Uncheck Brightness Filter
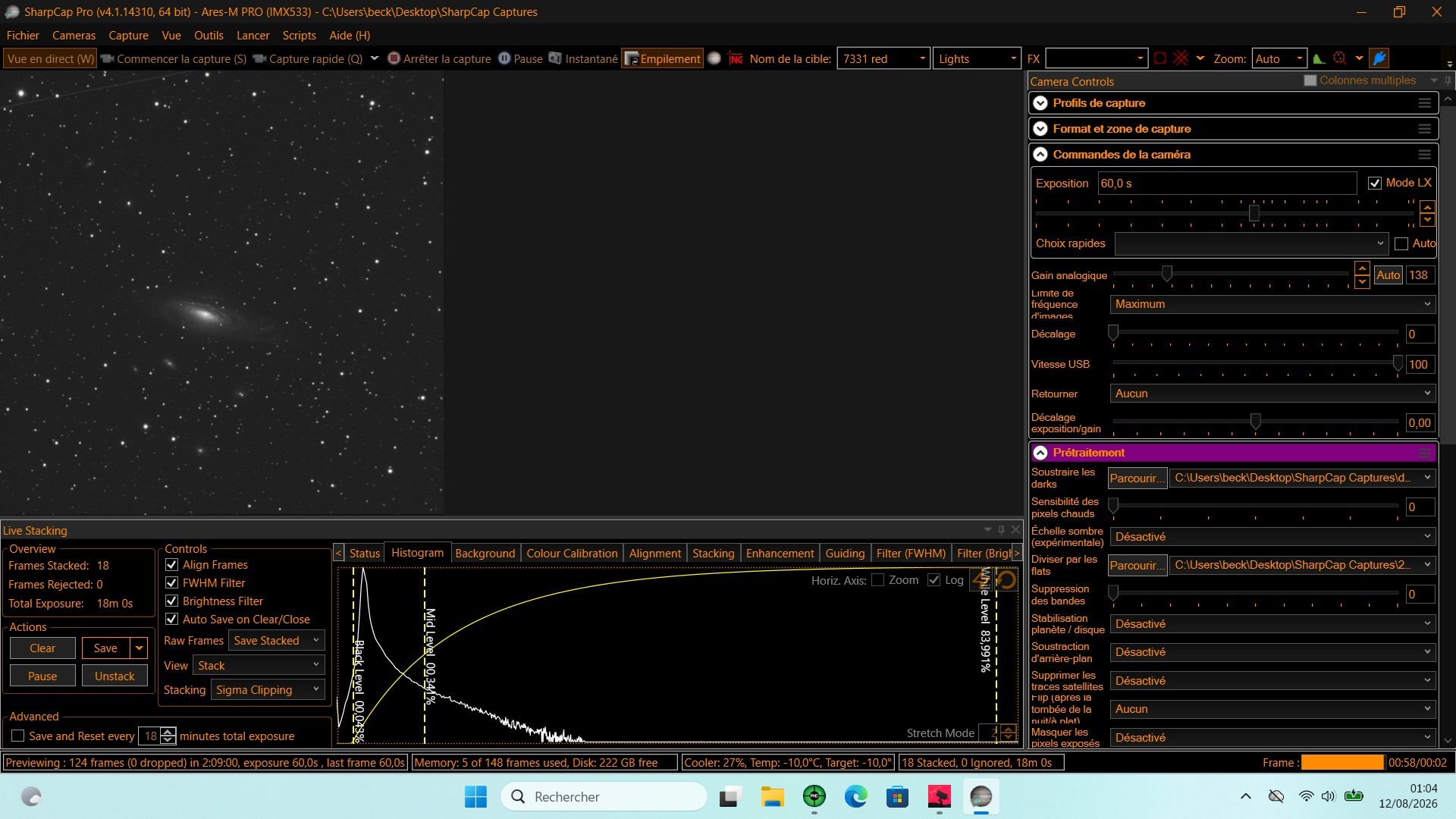This screenshot has width=1456, height=819. [x=171, y=601]
